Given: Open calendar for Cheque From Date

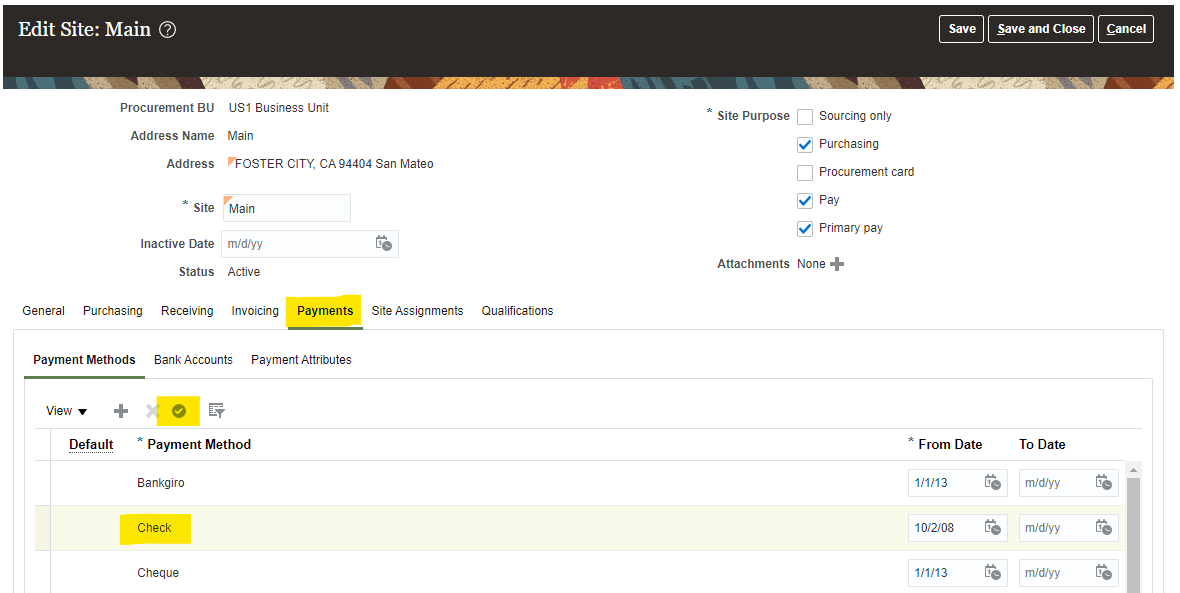Looking at the screenshot, I should 992,572.
